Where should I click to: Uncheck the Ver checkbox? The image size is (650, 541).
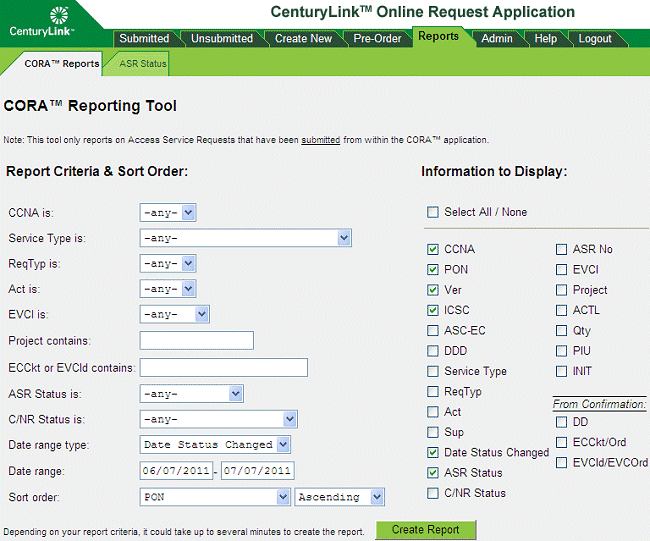433,290
